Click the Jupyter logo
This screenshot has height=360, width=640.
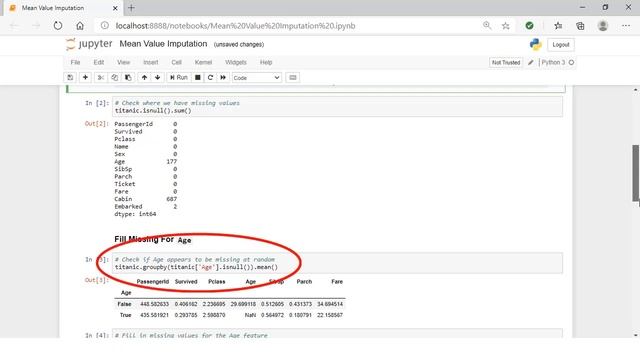89,44
